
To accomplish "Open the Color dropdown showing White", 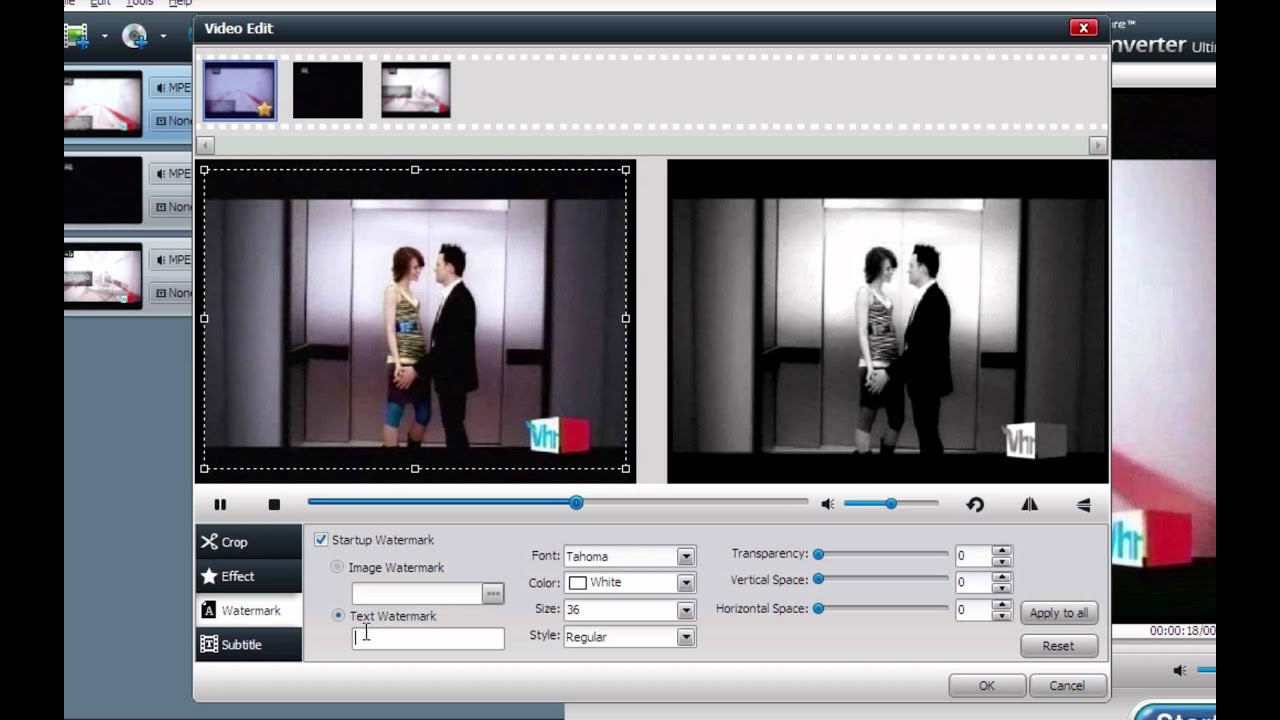I will click(x=685, y=583).
